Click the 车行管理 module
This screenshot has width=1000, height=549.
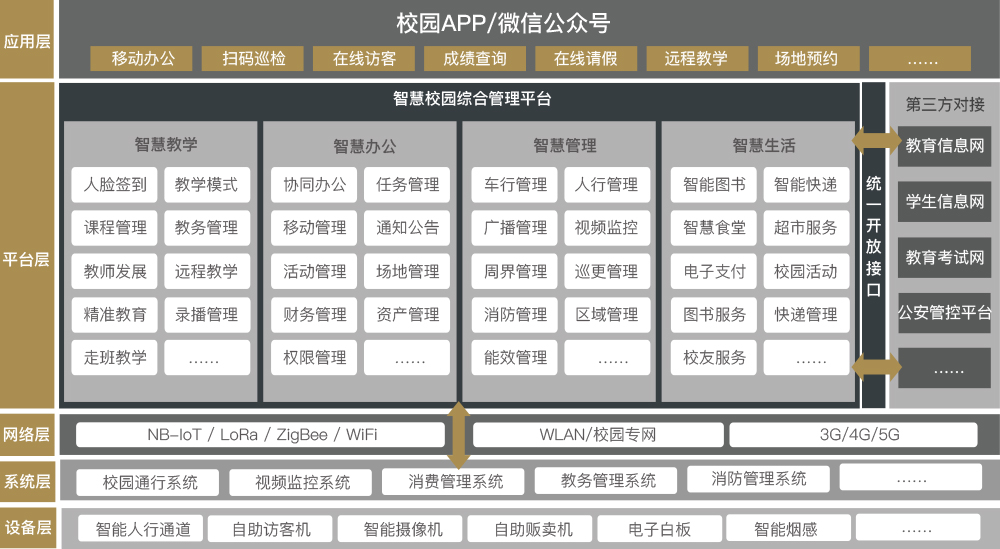[x=514, y=185]
